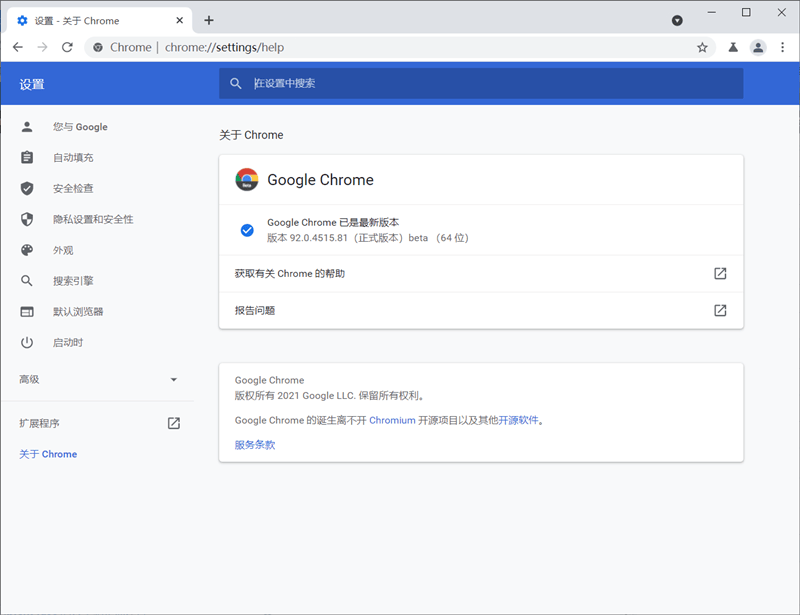The image size is (800, 615).
Task: Open 隐私设置和安全性 settings section
Action: point(93,219)
